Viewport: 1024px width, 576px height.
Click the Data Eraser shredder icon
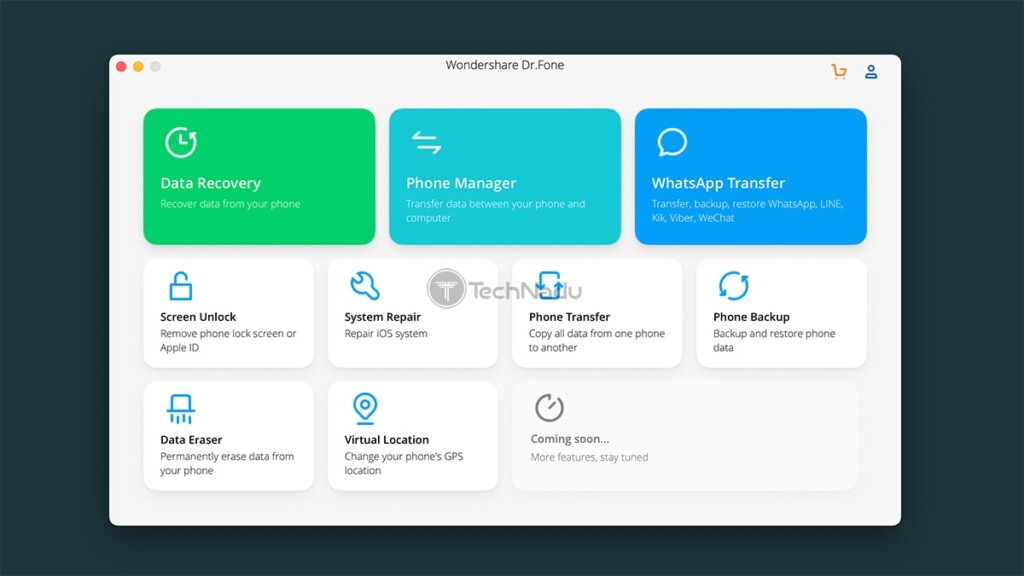[x=181, y=409]
